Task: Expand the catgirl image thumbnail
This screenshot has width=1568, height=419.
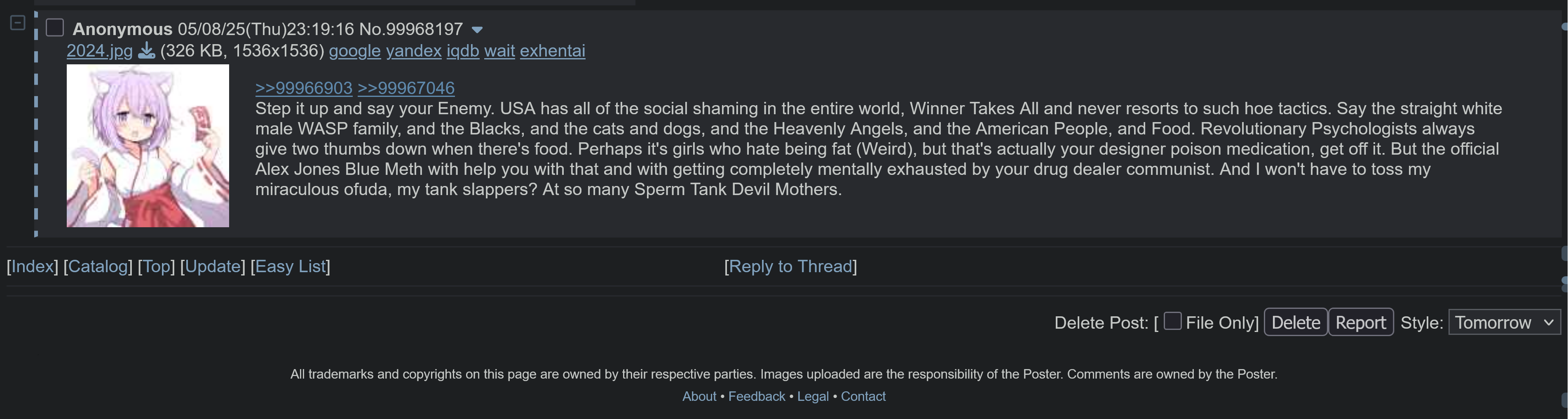Action: click(x=148, y=146)
